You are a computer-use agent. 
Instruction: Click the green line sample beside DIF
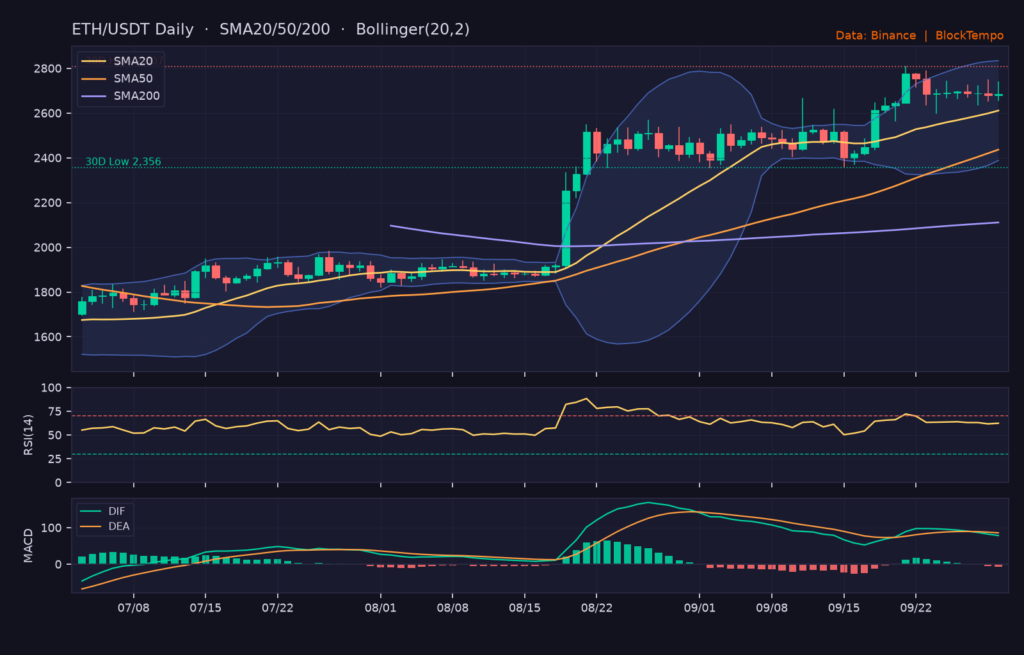point(91,511)
